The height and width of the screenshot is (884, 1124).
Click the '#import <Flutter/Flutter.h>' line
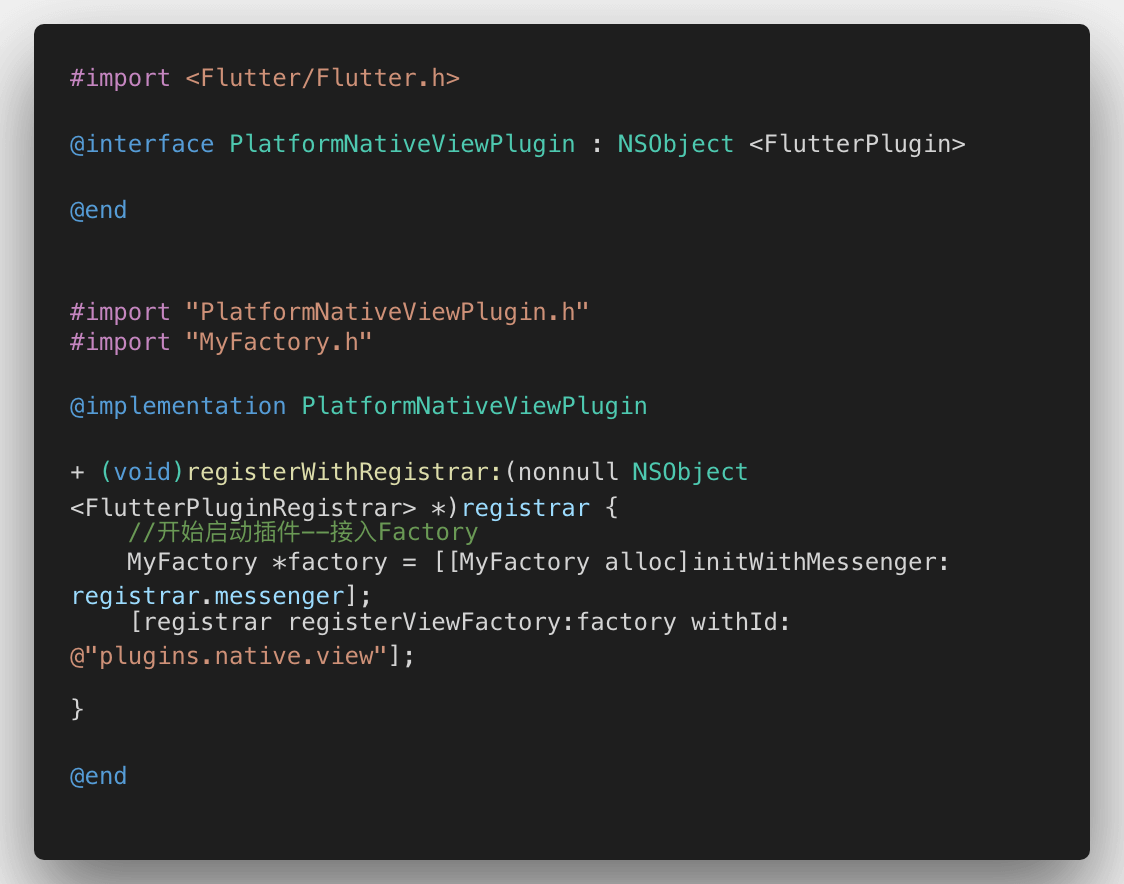(x=265, y=77)
